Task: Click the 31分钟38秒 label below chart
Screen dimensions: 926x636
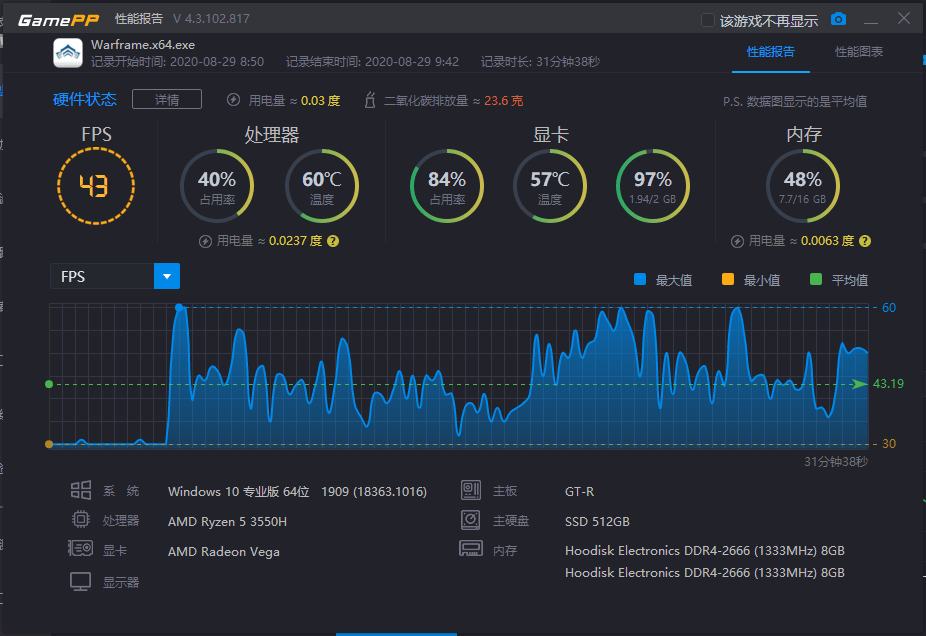Action: 836,462
